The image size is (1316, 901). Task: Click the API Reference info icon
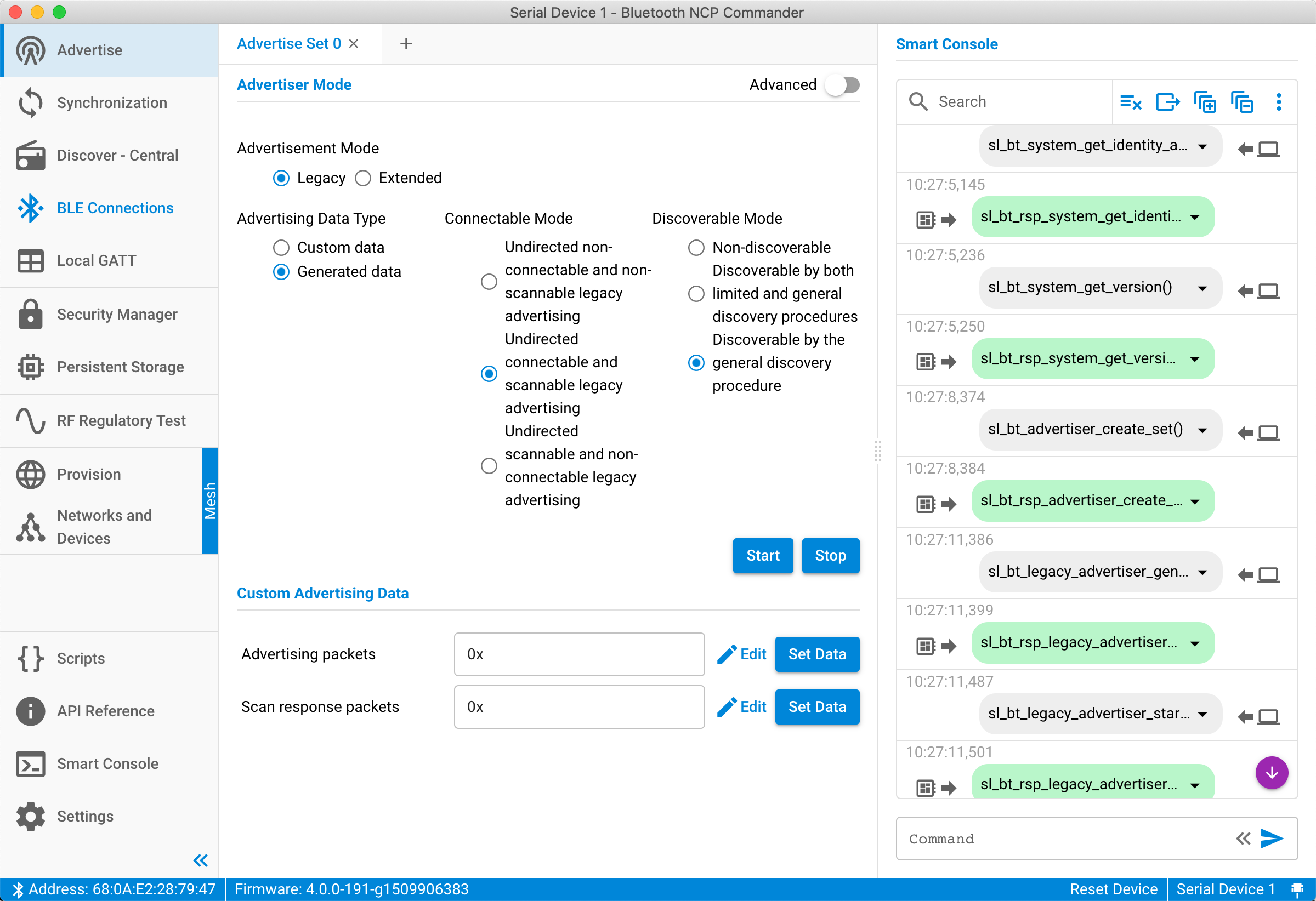[31, 711]
